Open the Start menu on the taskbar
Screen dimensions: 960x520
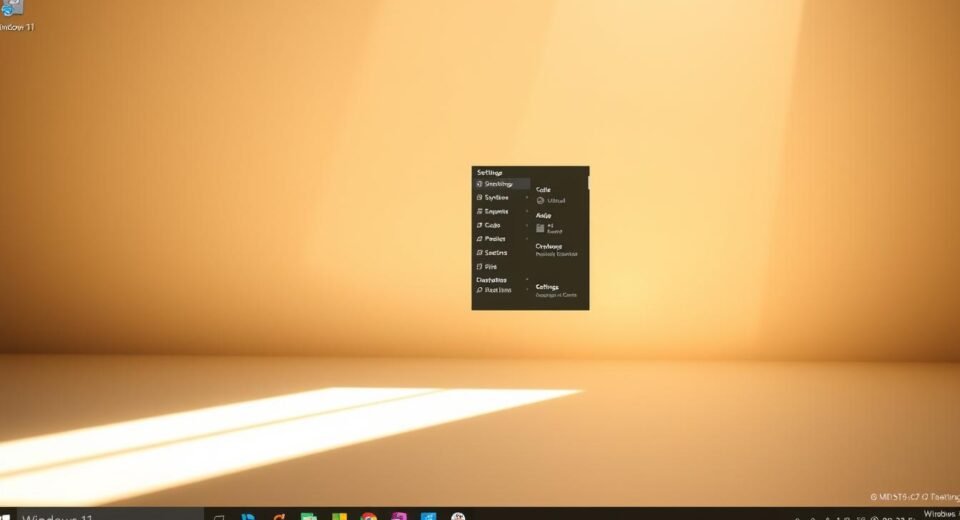tap(6, 516)
